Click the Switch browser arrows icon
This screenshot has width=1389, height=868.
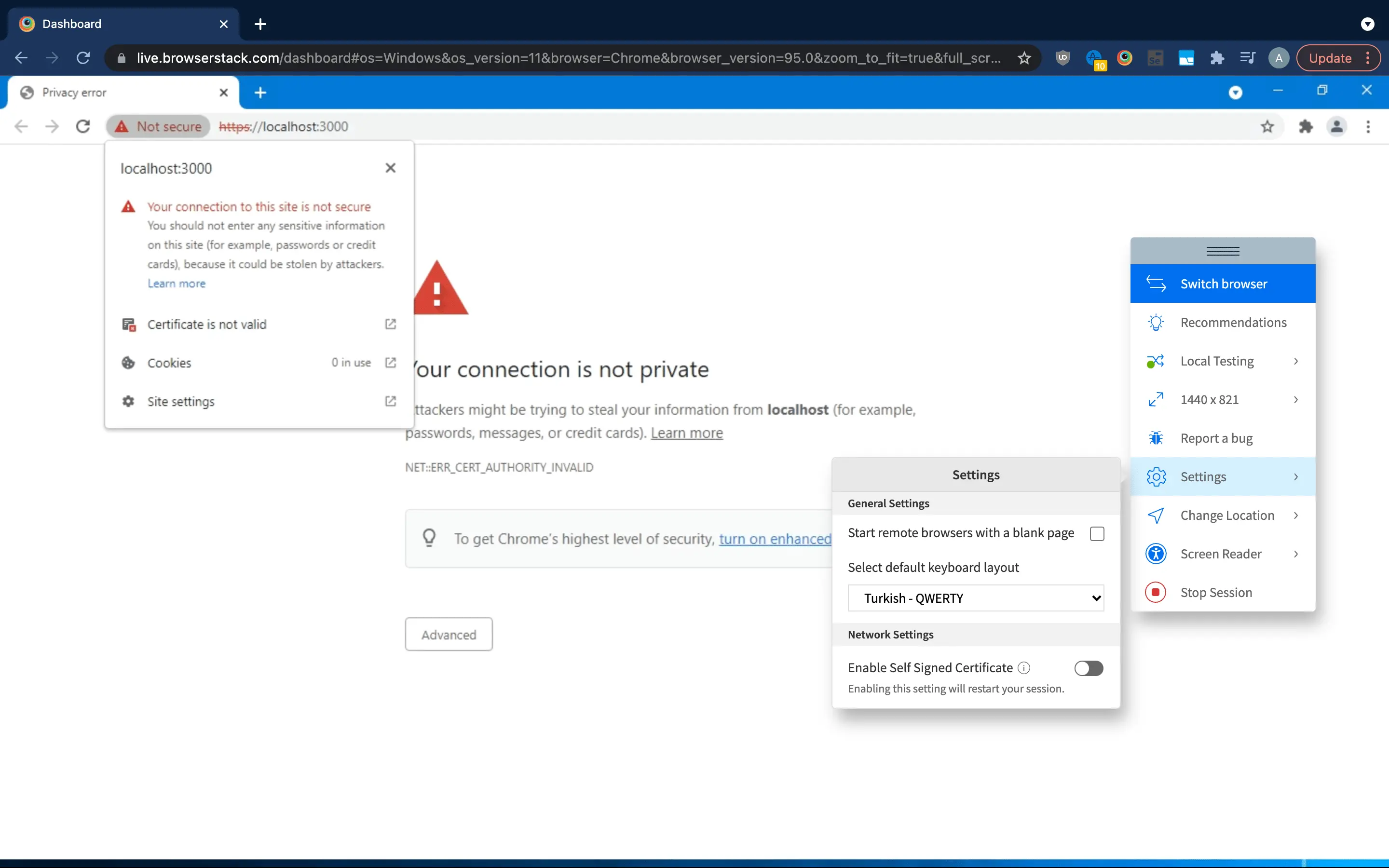coord(1156,284)
